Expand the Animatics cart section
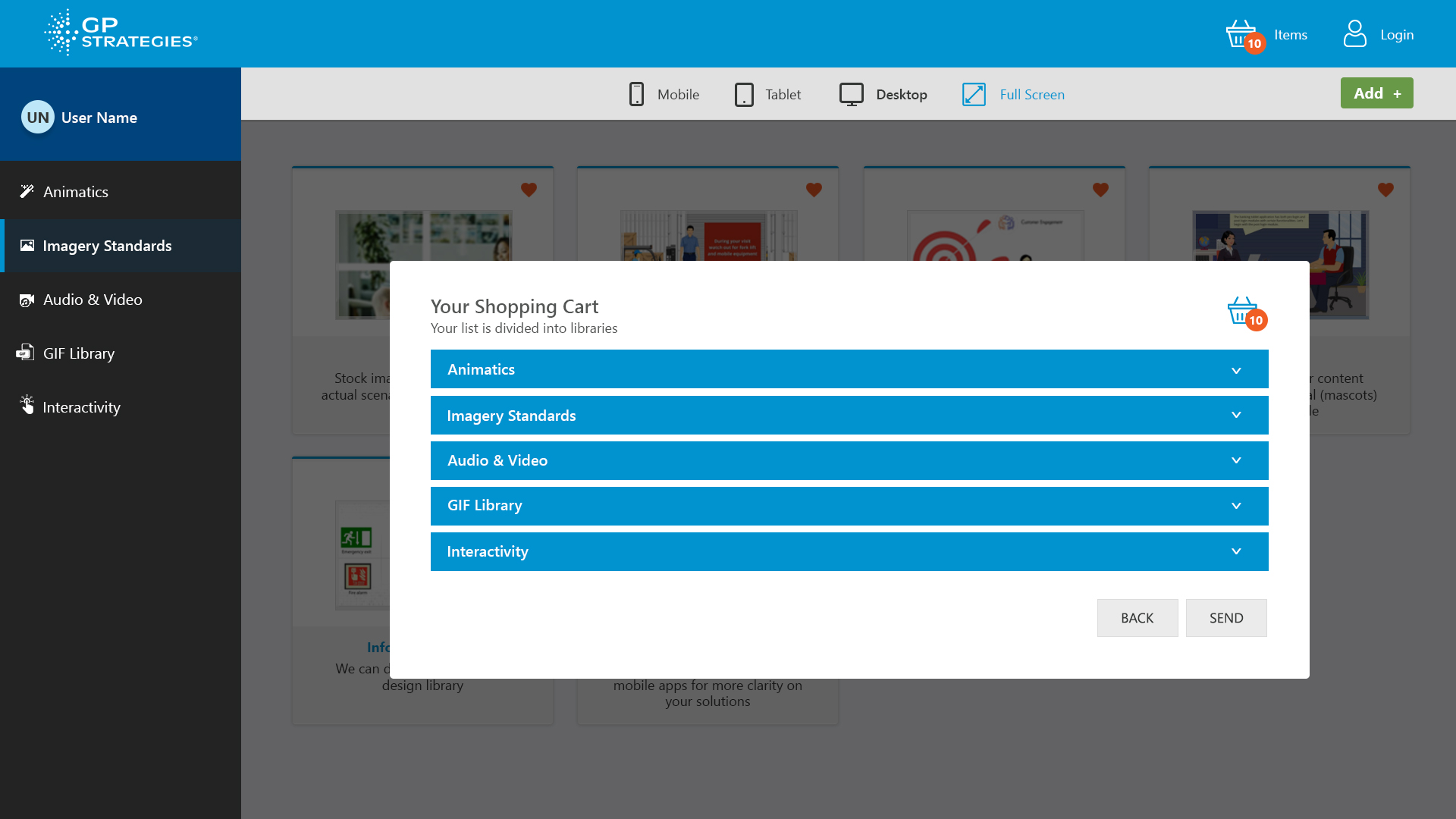This screenshot has height=819, width=1456. coord(849,369)
